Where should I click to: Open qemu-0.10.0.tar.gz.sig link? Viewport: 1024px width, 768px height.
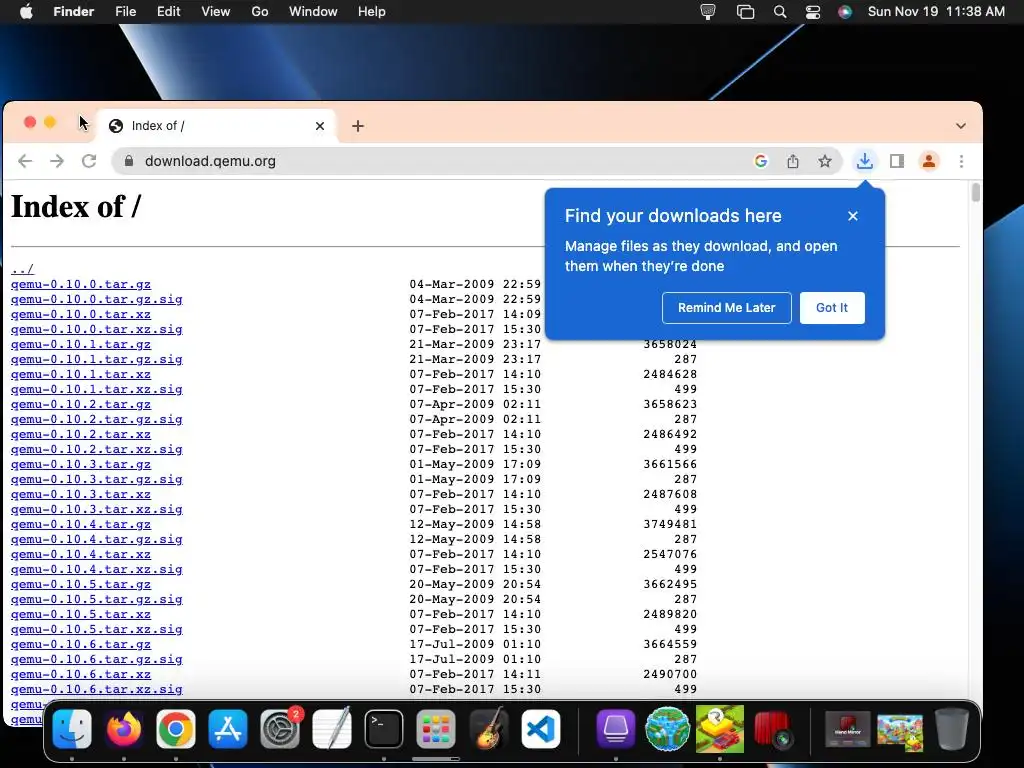point(97,299)
